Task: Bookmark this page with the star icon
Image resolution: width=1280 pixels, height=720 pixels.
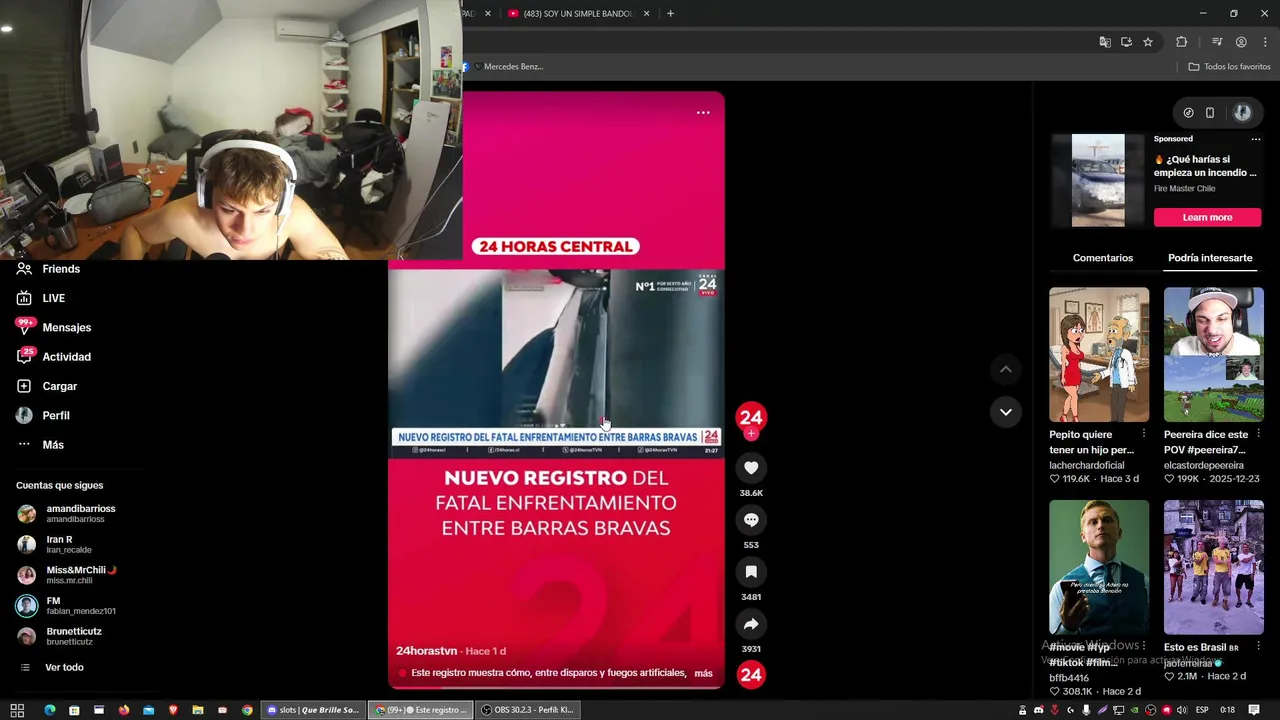Action: pyautogui.click(x=1148, y=42)
